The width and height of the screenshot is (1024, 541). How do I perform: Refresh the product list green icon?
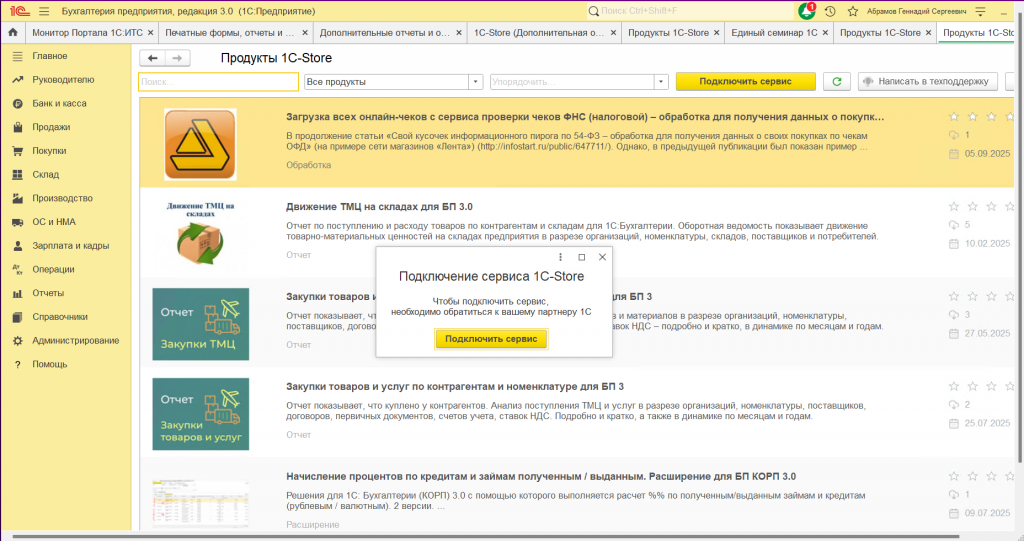pyautogui.click(x=837, y=82)
